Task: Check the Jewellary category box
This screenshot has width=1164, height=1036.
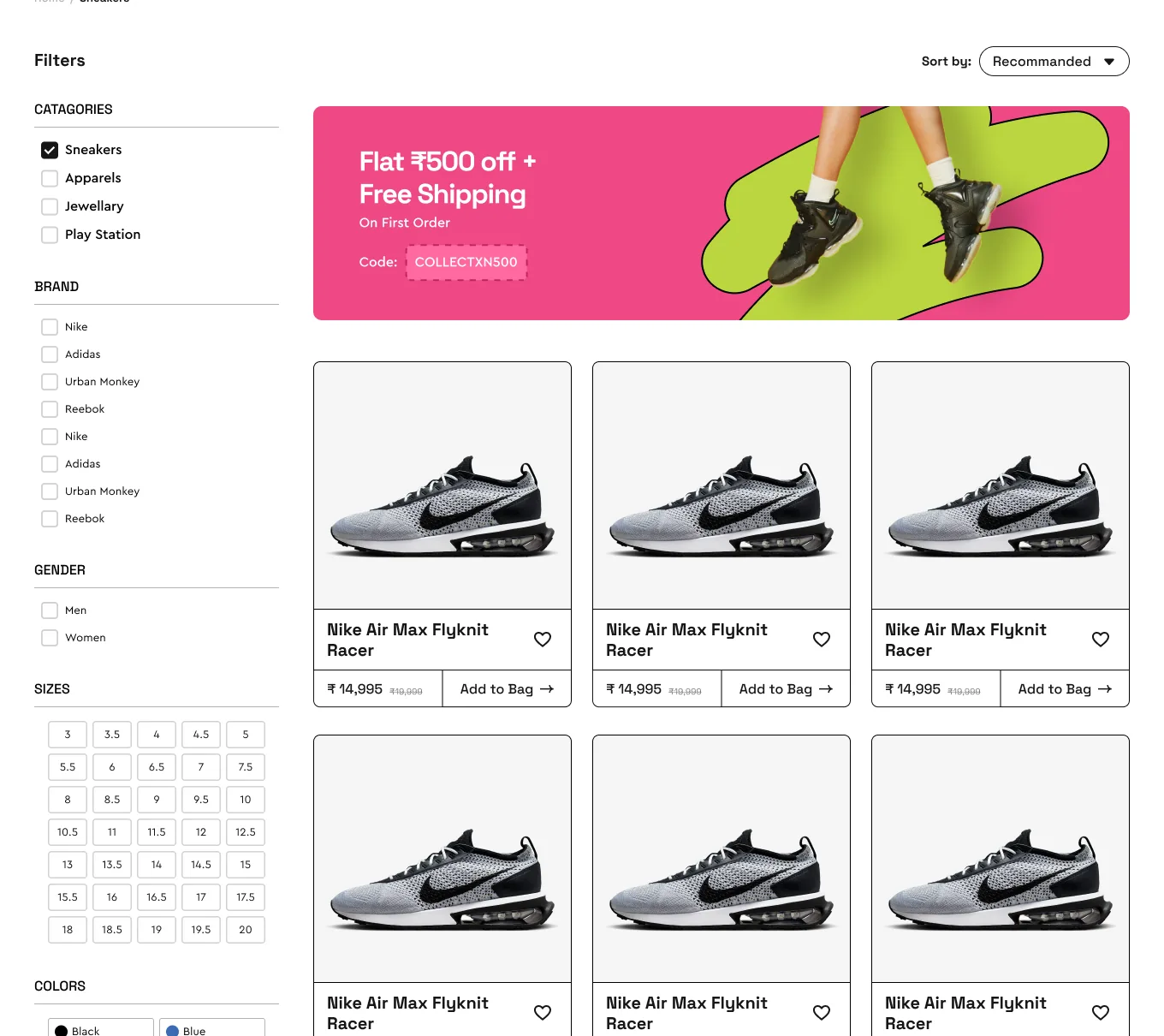Action: (50, 206)
